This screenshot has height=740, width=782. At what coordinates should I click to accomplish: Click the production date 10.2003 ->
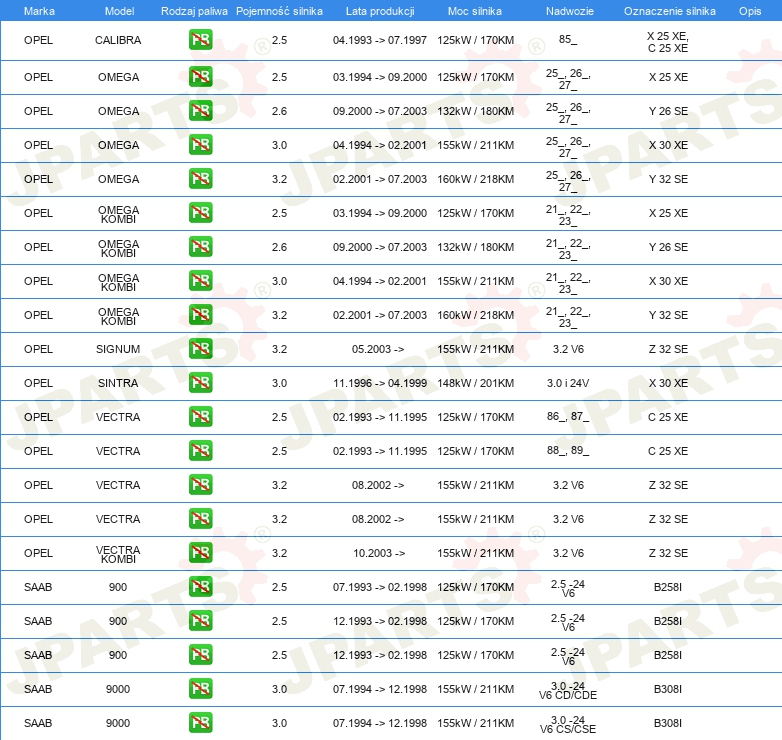pyautogui.click(x=379, y=553)
